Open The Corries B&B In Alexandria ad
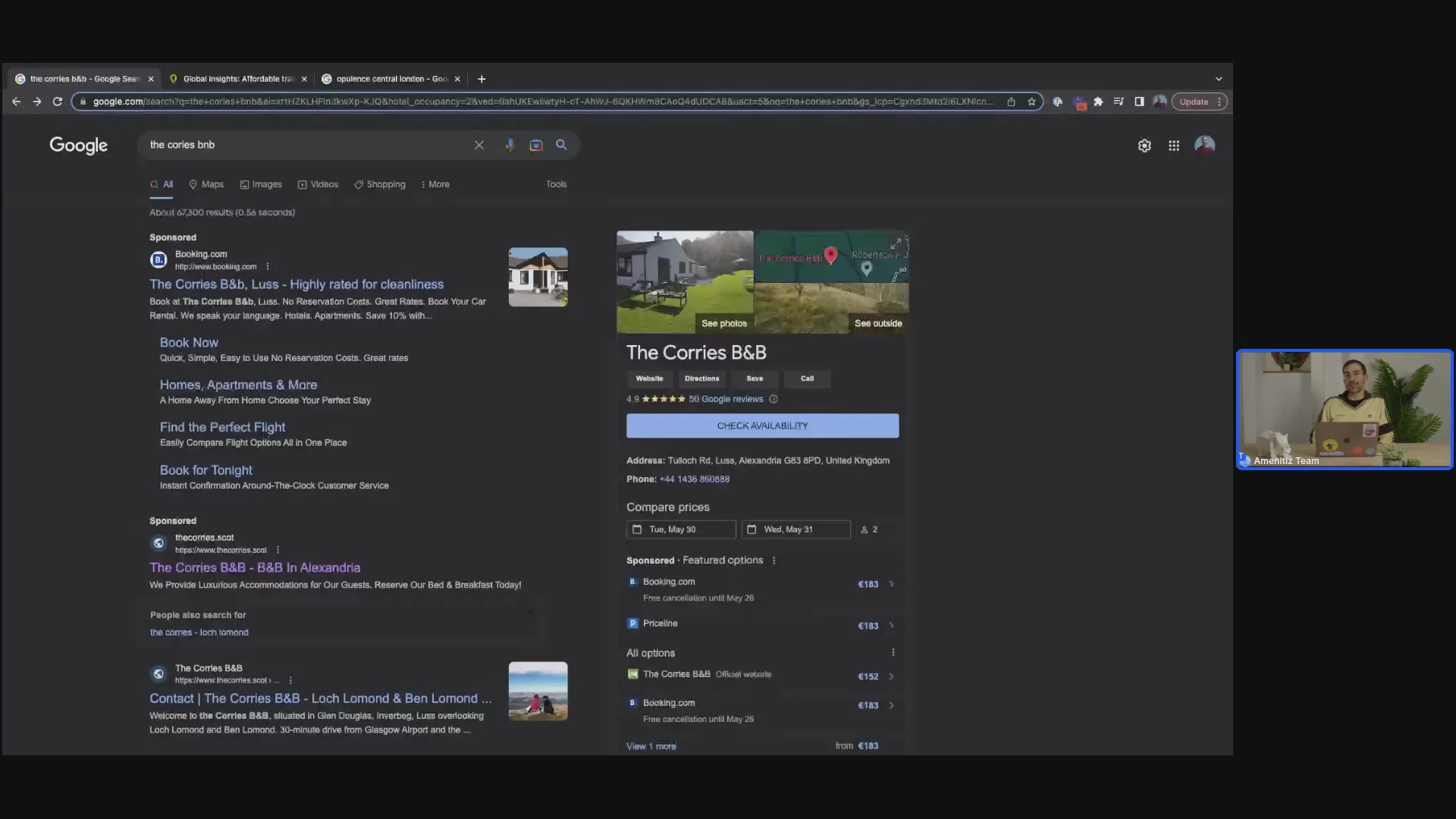The image size is (1456, 819). pyautogui.click(x=255, y=567)
